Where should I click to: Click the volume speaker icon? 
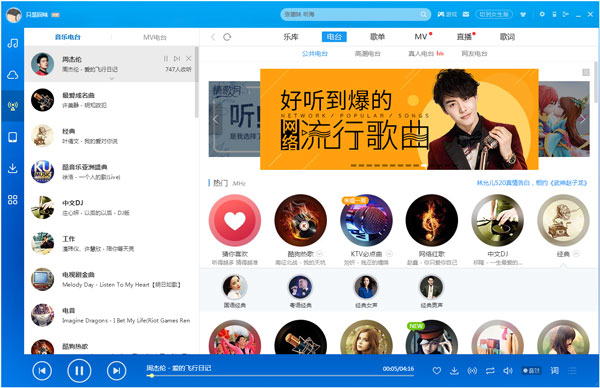[508, 370]
